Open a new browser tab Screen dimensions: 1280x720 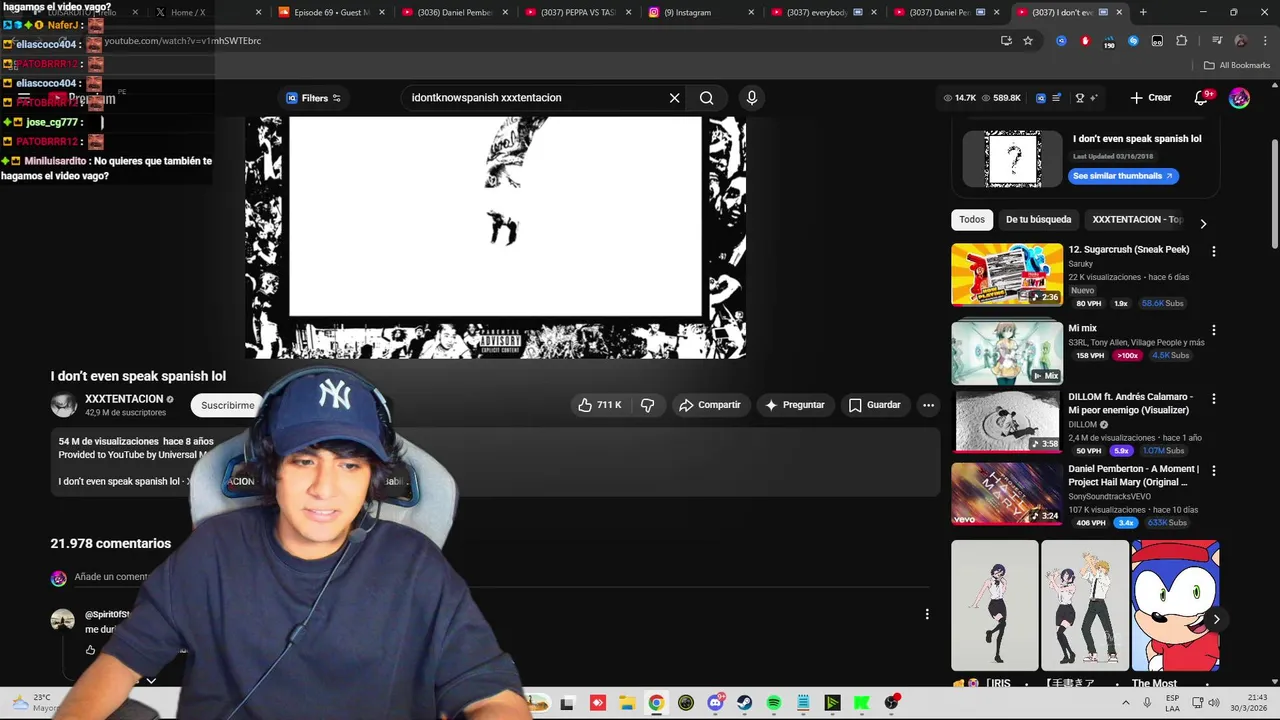coord(1143,13)
